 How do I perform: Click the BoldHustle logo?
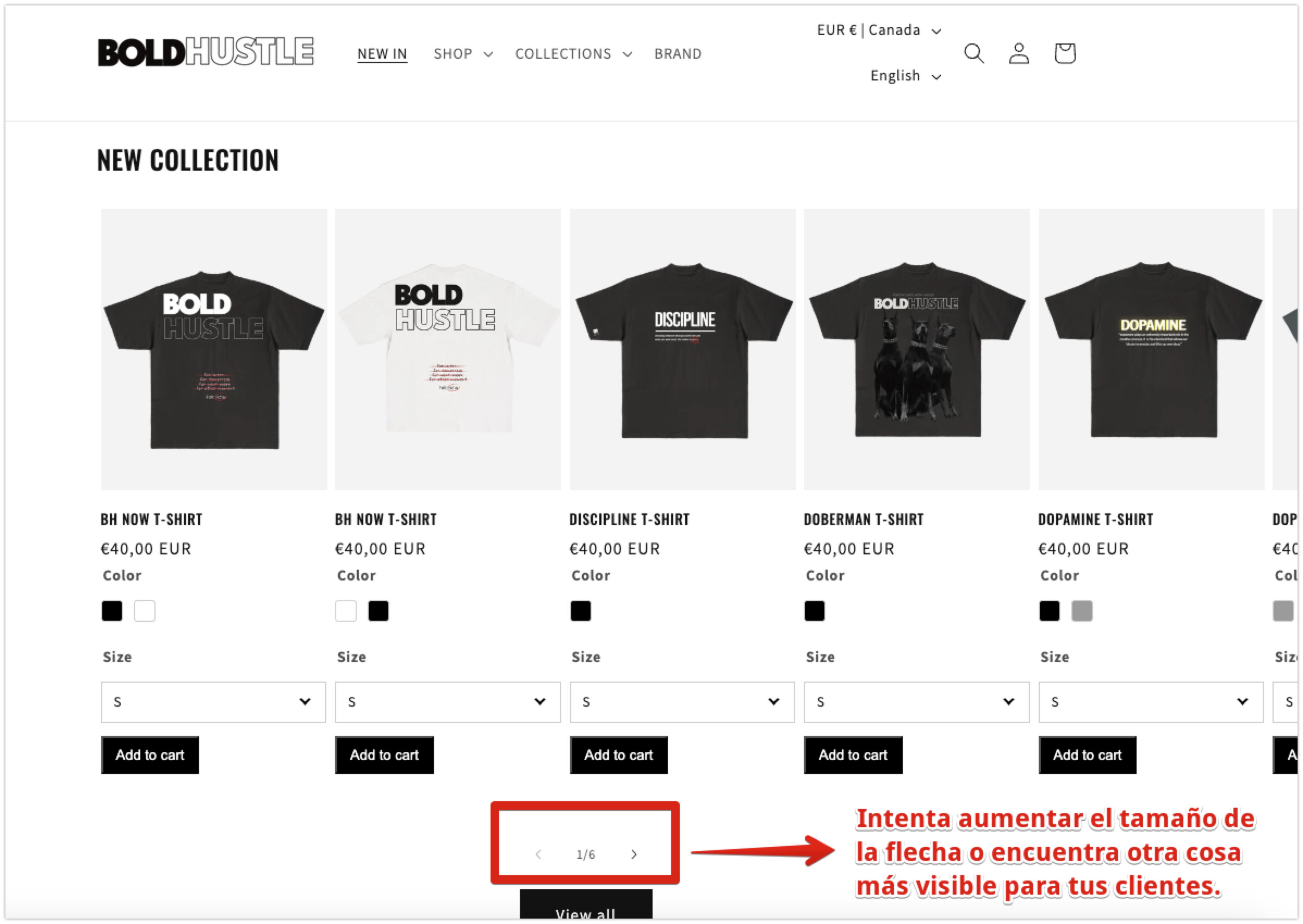point(206,52)
